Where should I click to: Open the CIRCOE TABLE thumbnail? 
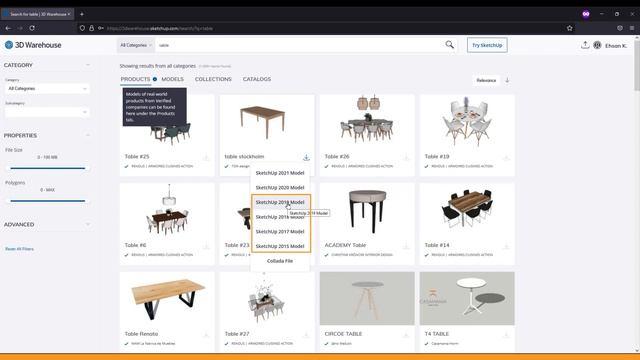[x=367, y=299]
